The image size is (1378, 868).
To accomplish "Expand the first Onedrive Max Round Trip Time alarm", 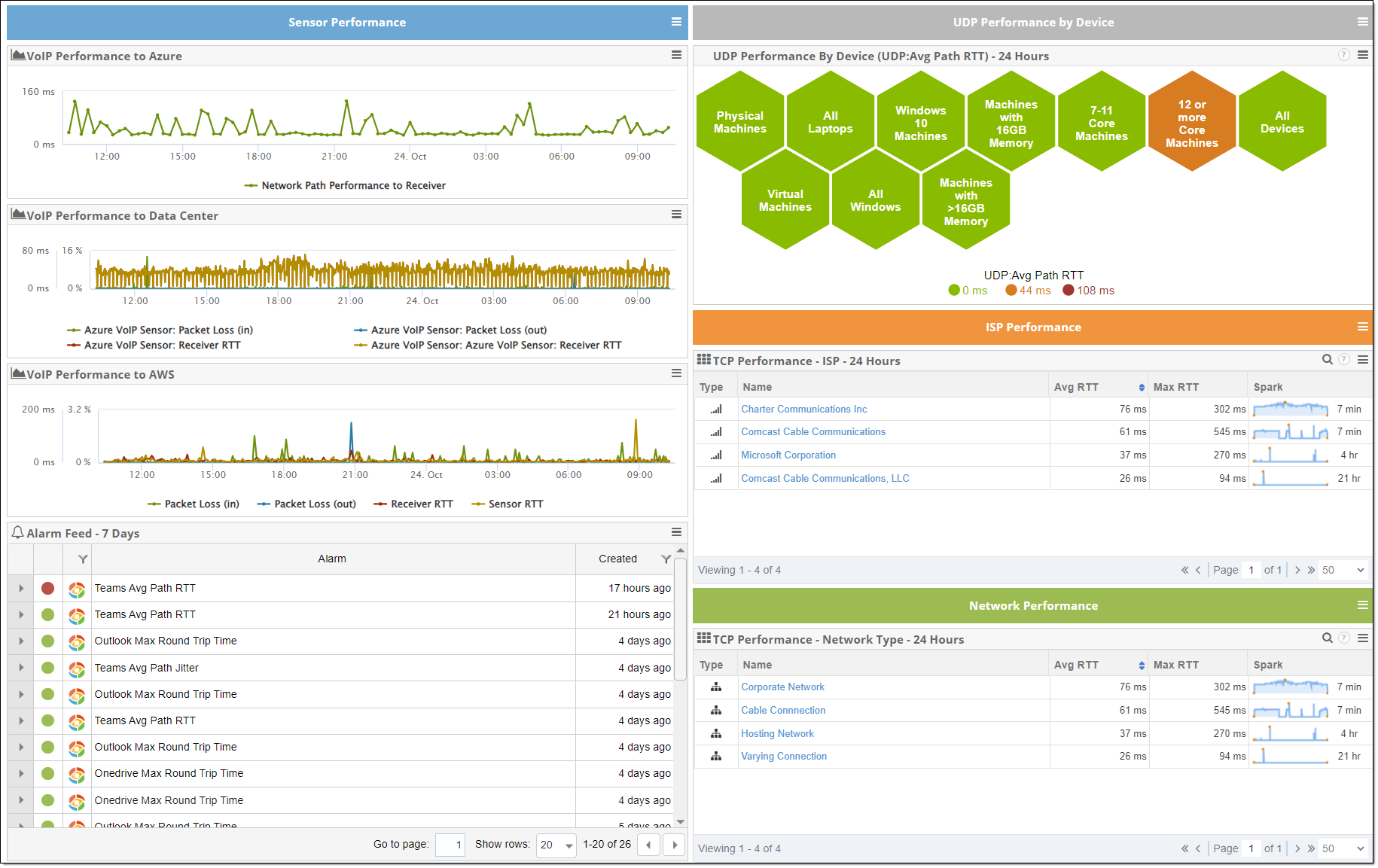I will [x=21, y=773].
